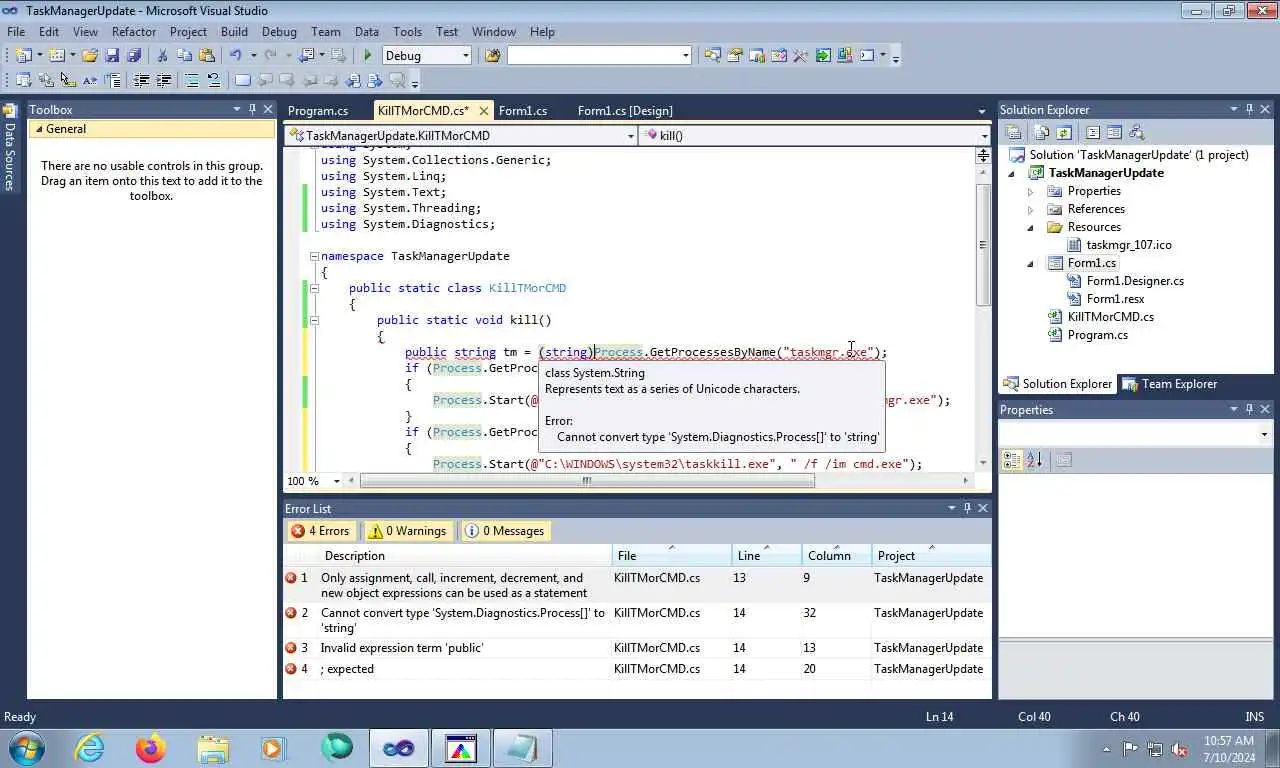Click the Categorized icon in Properties panel
The width and height of the screenshot is (1280, 768).
(1012, 460)
